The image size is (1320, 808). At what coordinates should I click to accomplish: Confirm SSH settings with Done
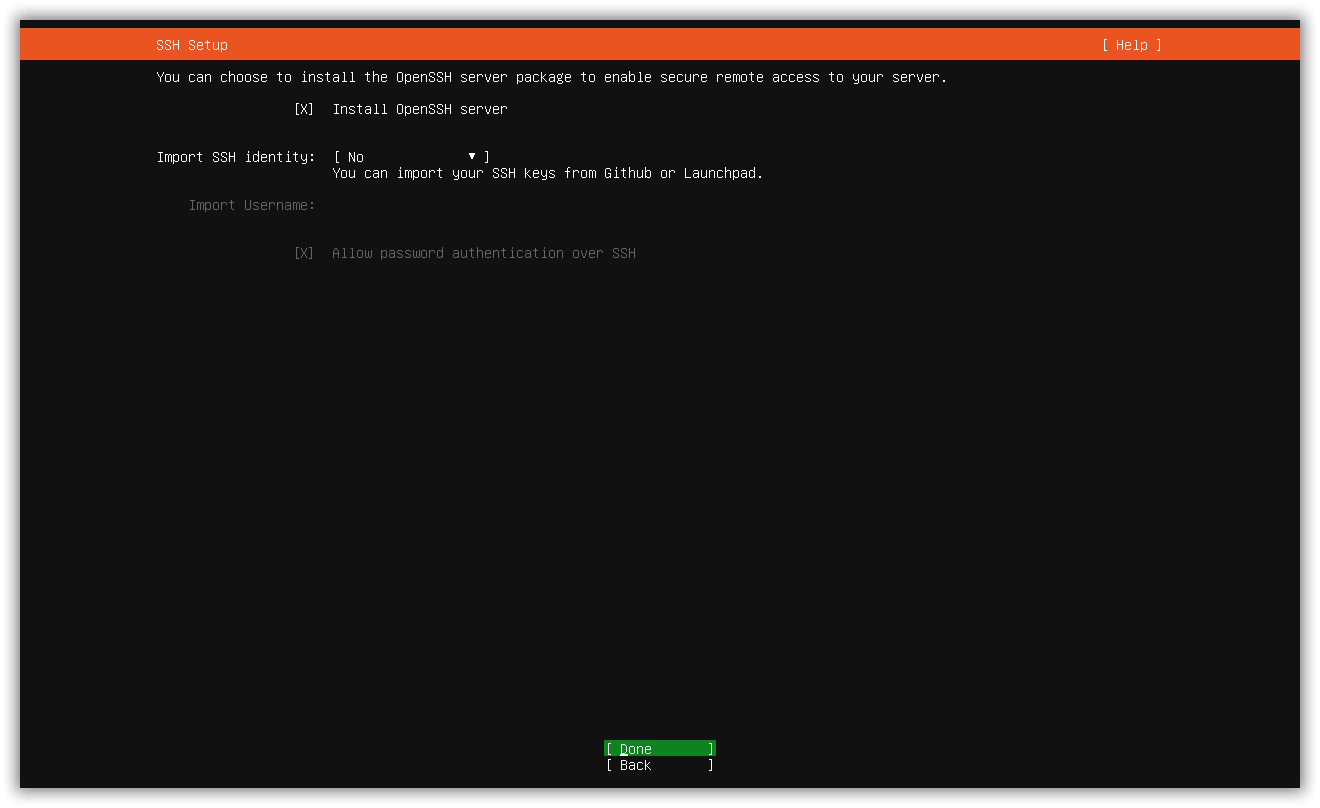pos(659,748)
